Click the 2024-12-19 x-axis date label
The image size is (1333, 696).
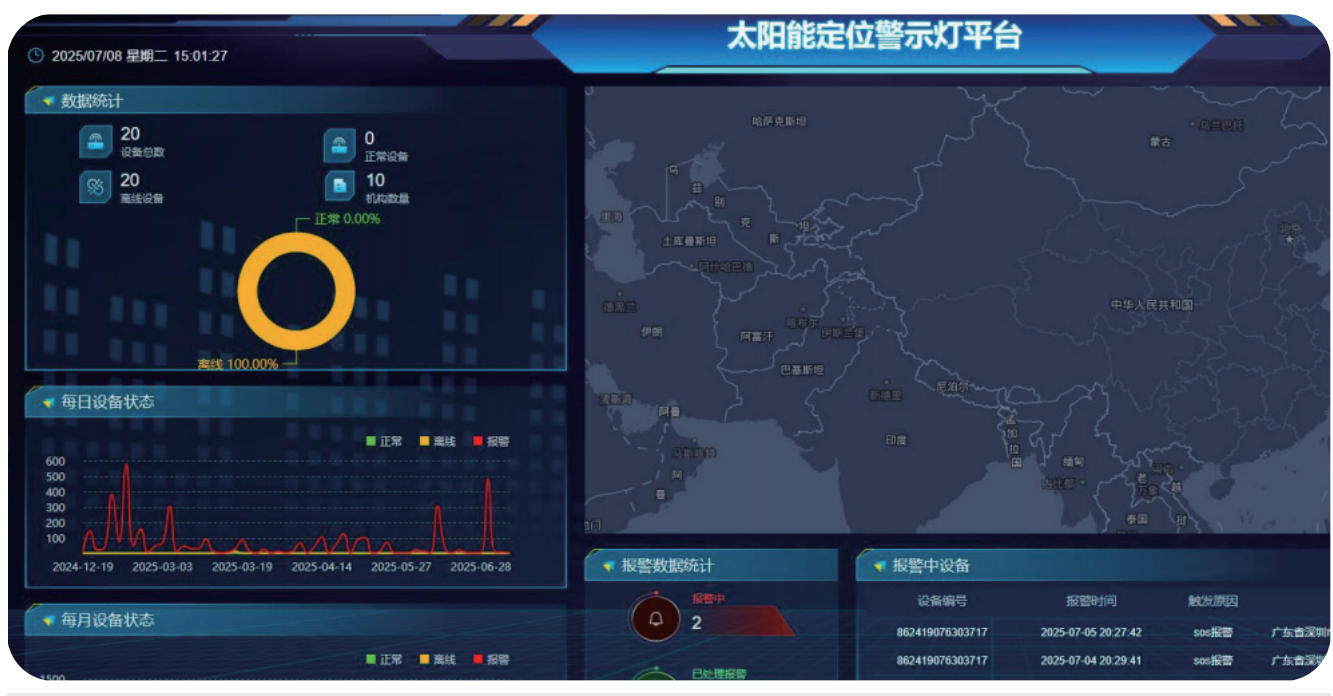coord(83,567)
